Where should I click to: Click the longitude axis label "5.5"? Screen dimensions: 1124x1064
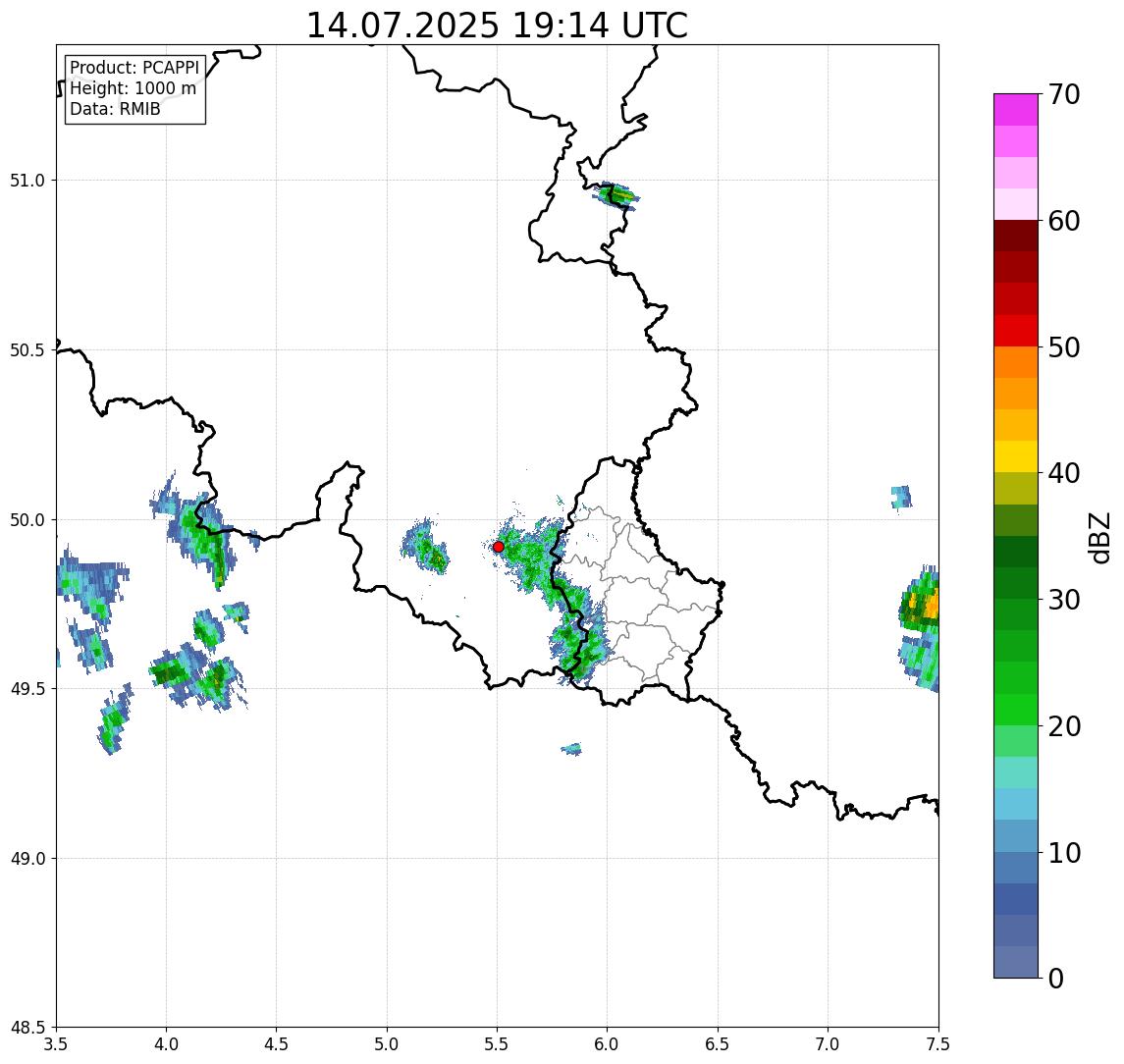click(x=497, y=1044)
